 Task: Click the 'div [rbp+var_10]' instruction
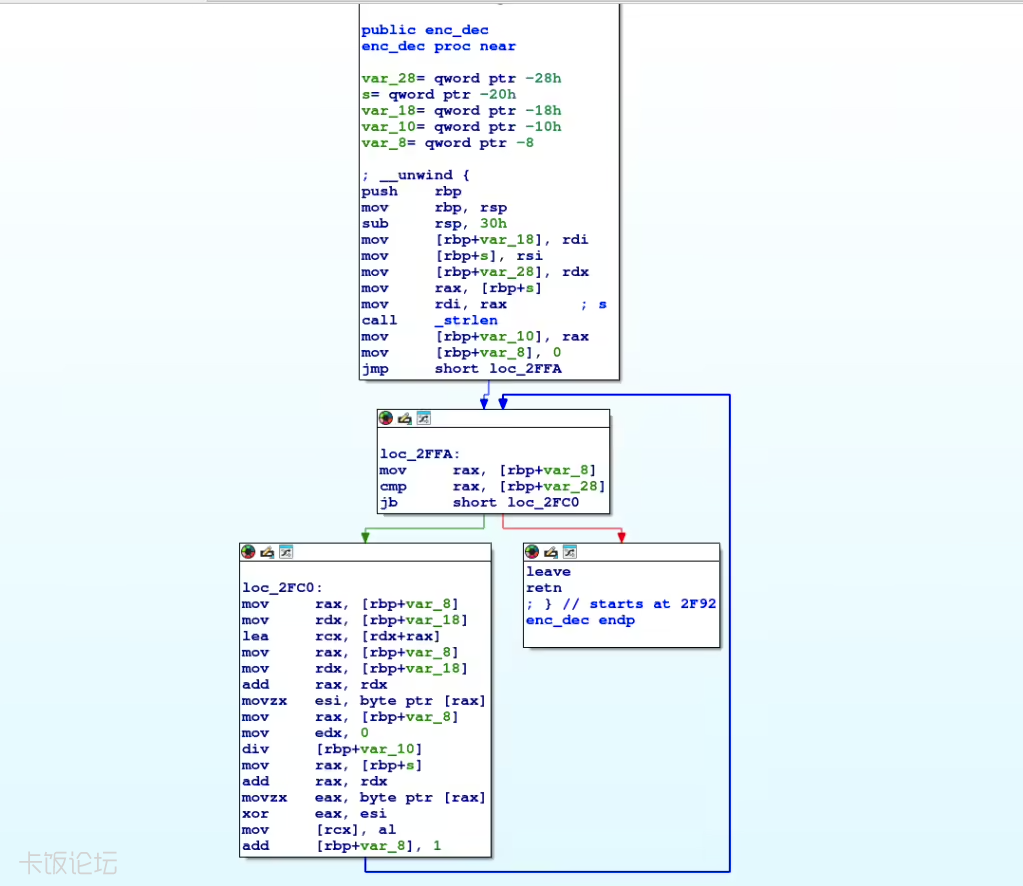(x=332, y=749)
